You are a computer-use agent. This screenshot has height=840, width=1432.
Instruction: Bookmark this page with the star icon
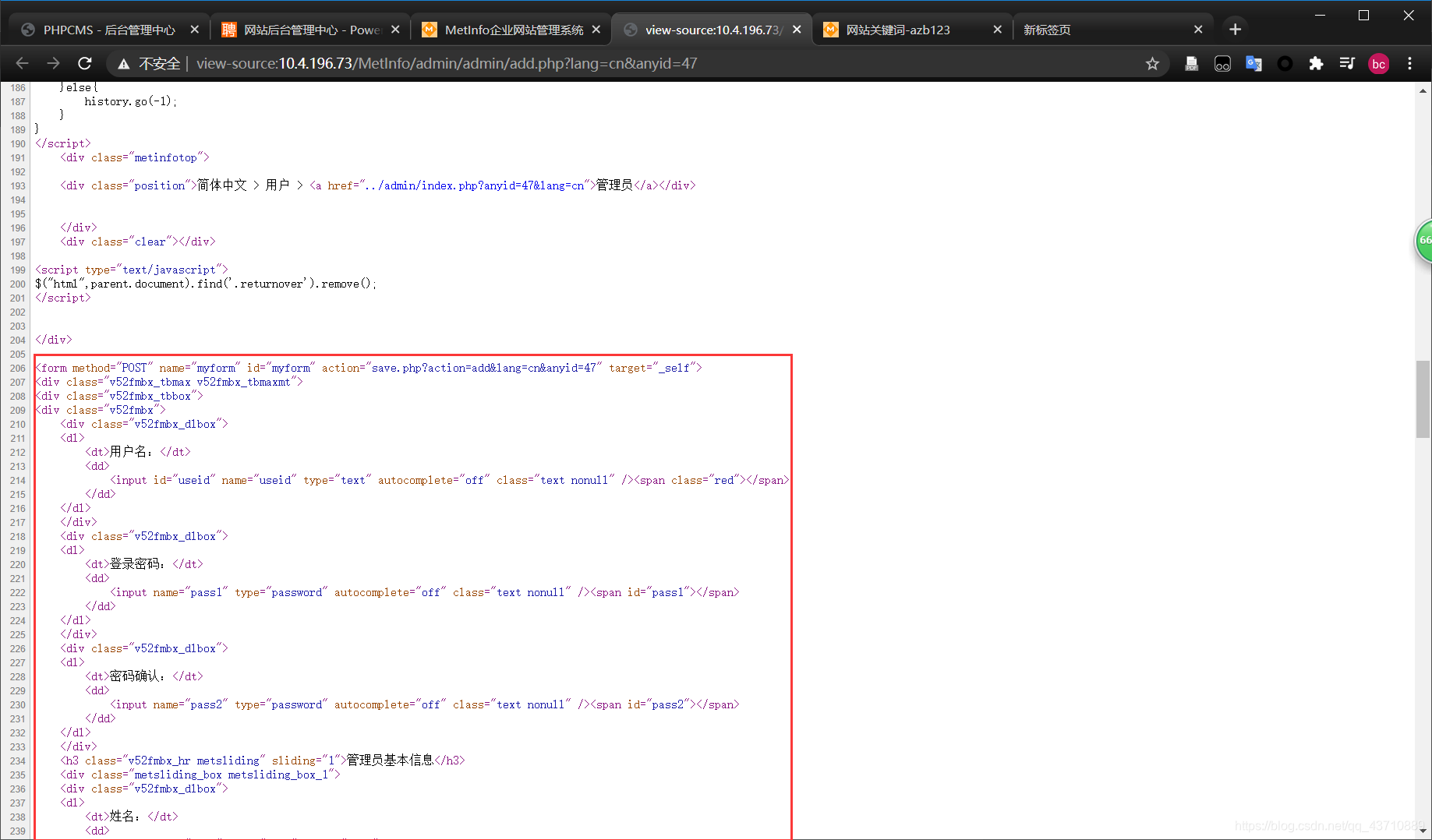[x=1152, y=64]
